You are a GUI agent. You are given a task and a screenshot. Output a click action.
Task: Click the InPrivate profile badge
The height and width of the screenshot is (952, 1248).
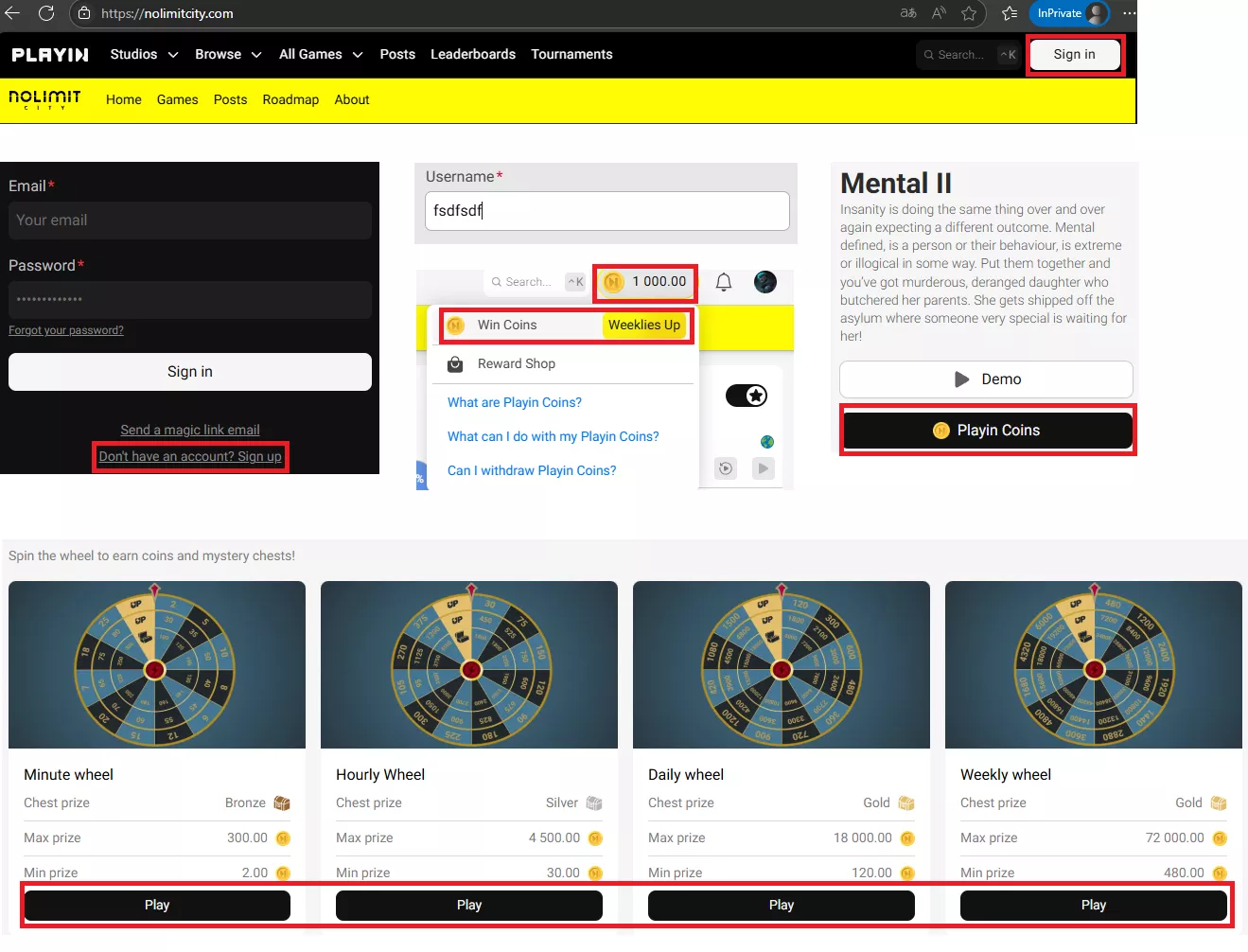[x=1071, y=13]
